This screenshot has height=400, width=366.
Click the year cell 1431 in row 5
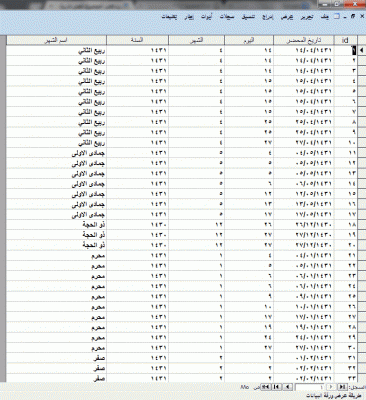[x=137, y=91]
